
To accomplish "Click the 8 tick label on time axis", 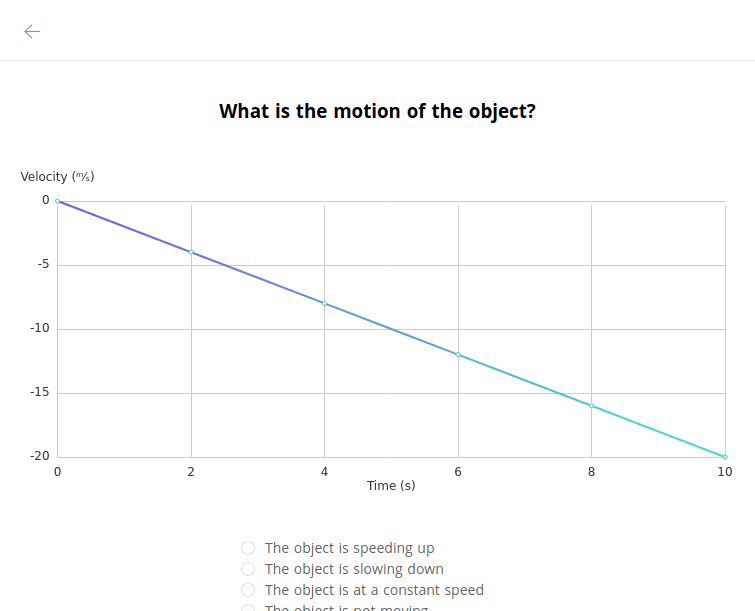I will pyautogui.click(x=592, y=472).
